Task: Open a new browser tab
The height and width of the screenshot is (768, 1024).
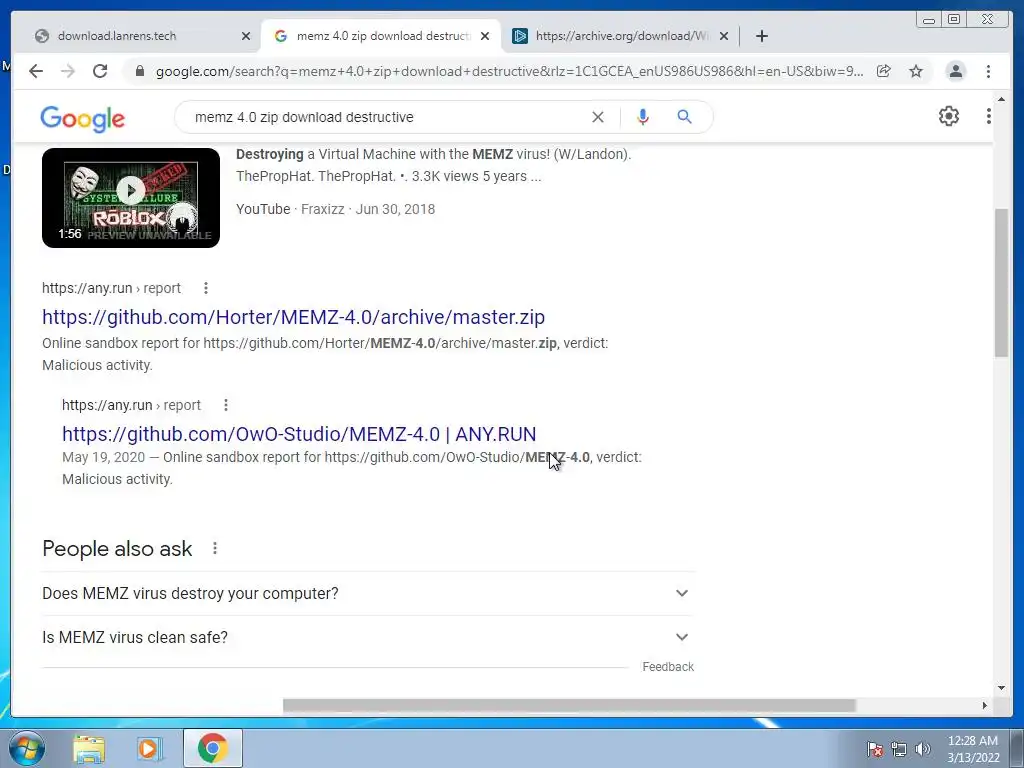Action: pos(761,36)
